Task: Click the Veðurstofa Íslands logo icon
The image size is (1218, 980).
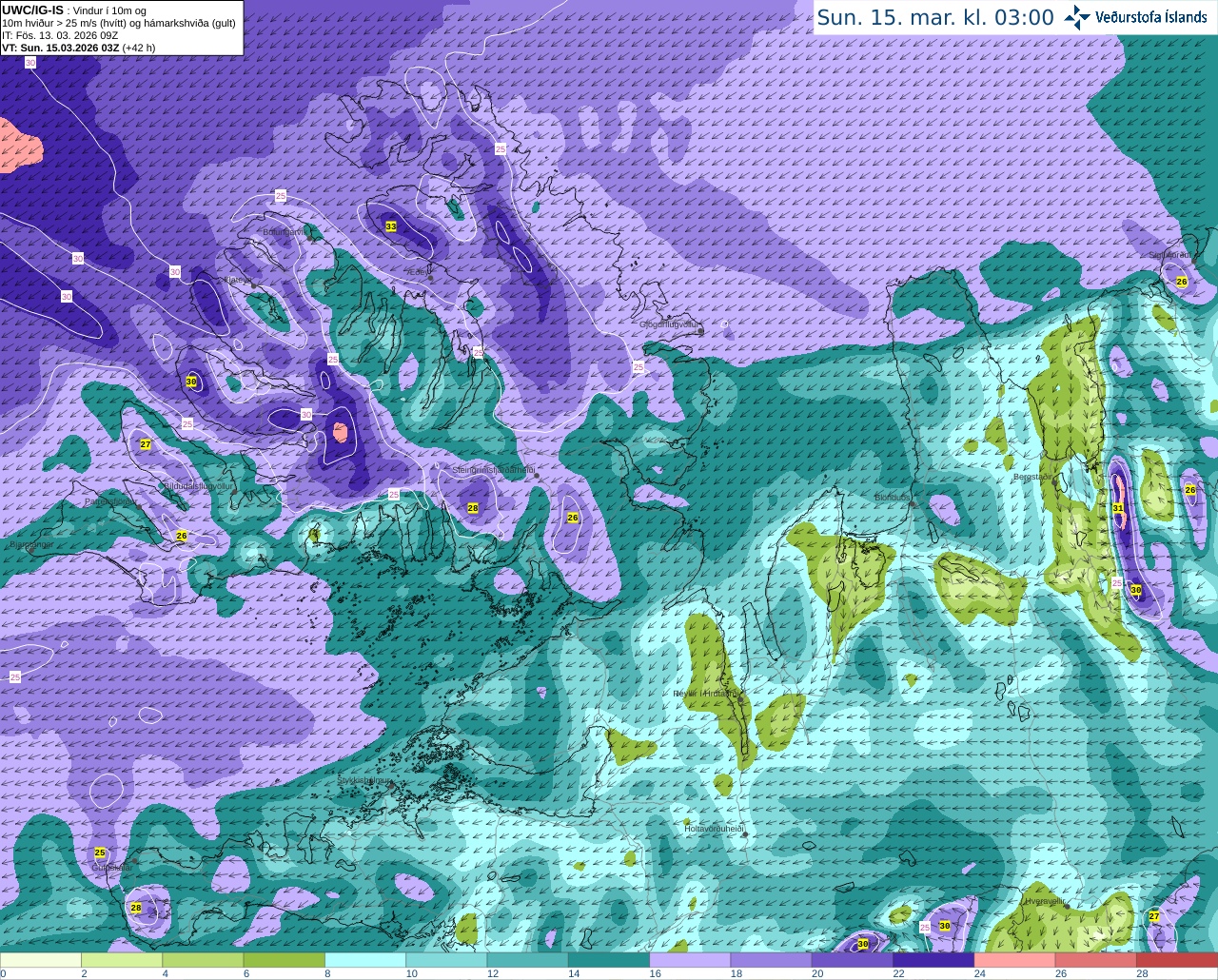Action: click(x=1077, y=17)
